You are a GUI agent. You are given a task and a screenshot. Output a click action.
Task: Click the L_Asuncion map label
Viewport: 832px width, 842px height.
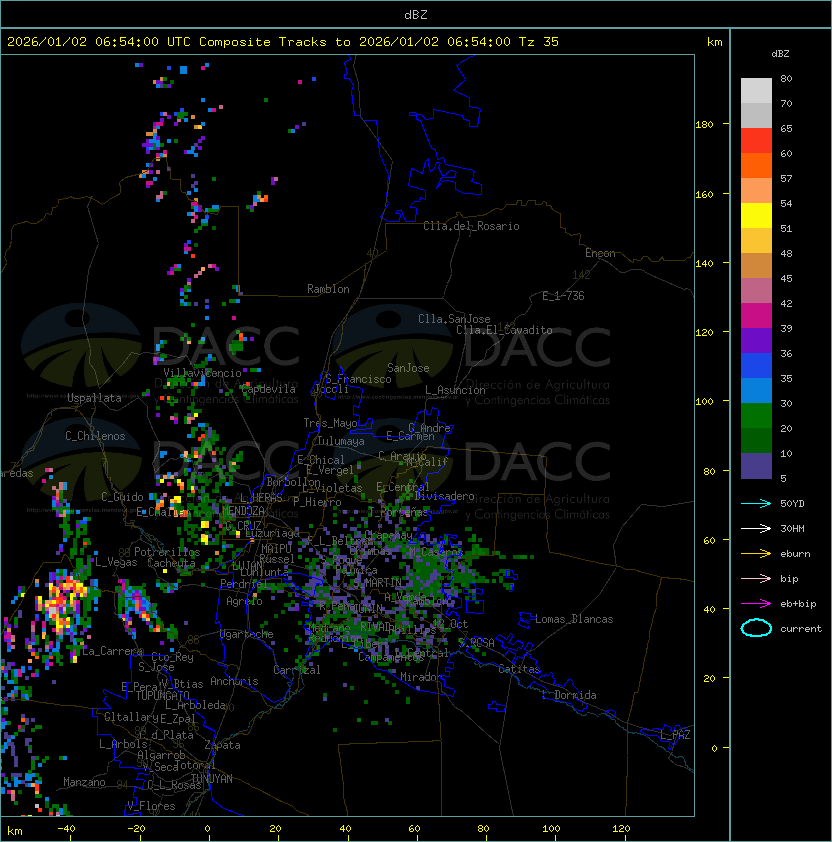pos(455,390)
